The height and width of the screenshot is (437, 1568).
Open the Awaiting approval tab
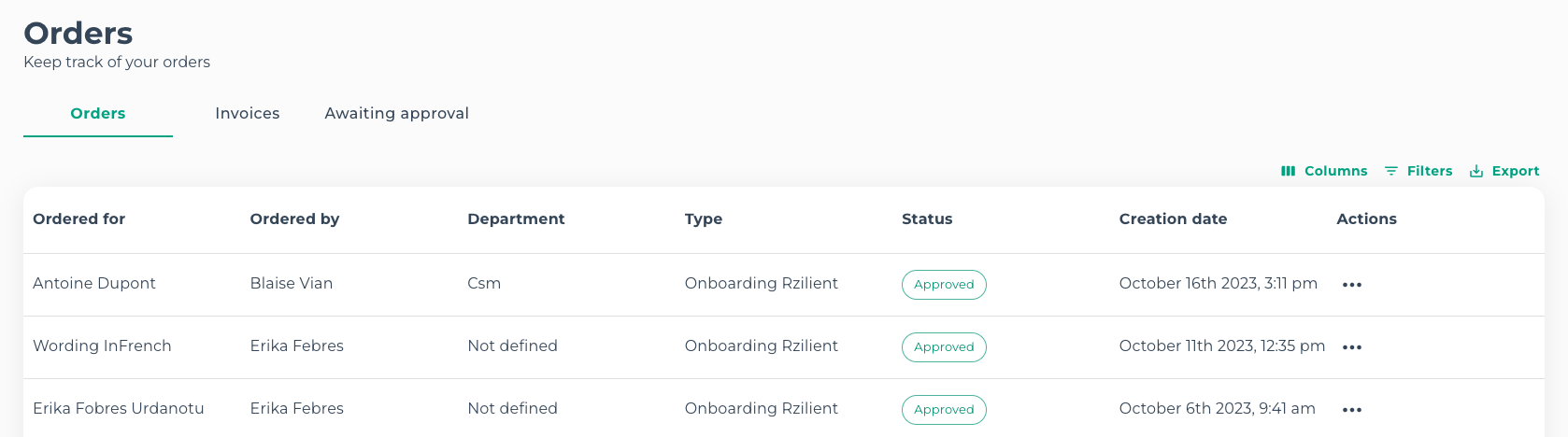point(396,113)
